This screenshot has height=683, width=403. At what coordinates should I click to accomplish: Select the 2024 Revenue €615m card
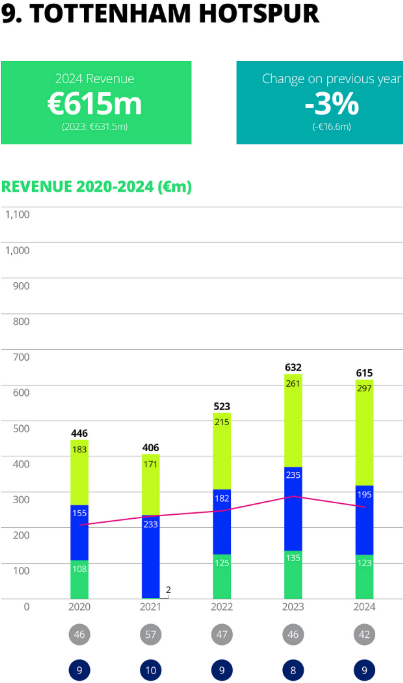pyautogui.click(x=96, y=102)
